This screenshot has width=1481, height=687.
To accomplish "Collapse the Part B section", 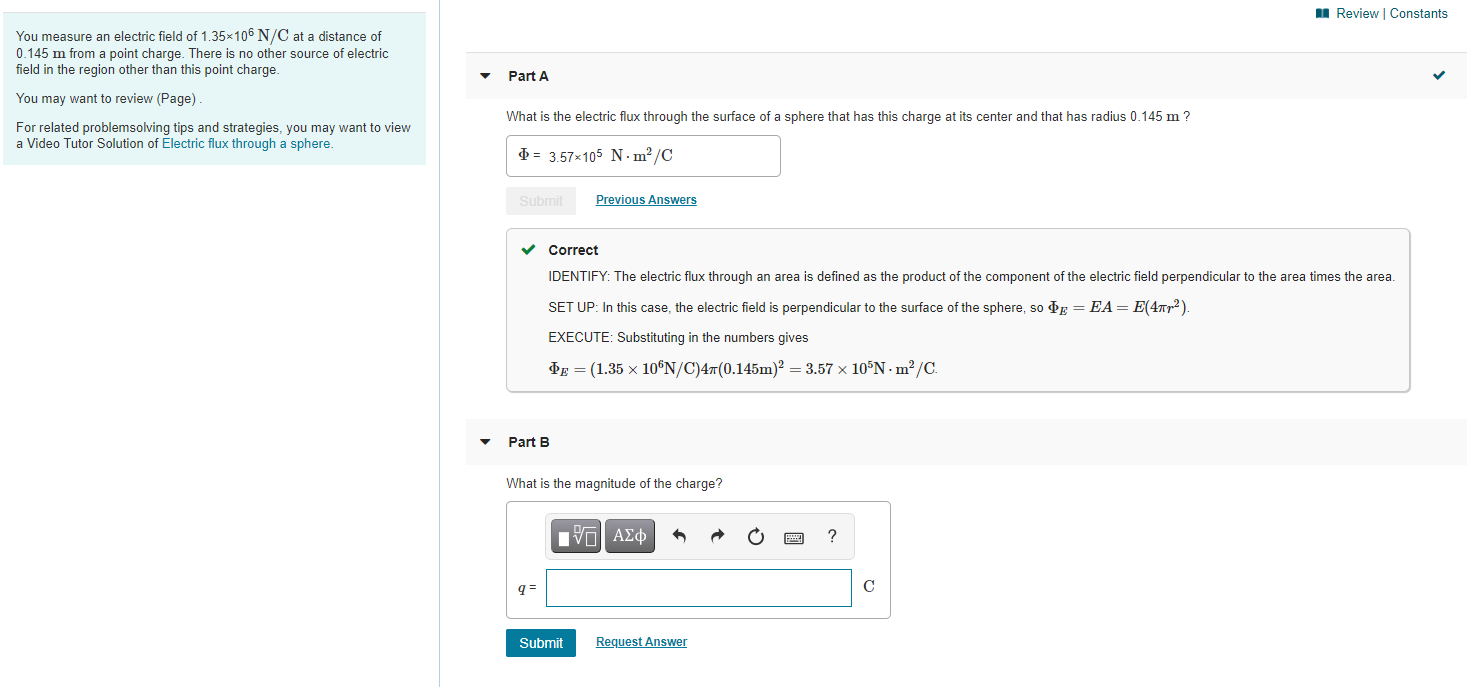I will click(x=485, y=441).
